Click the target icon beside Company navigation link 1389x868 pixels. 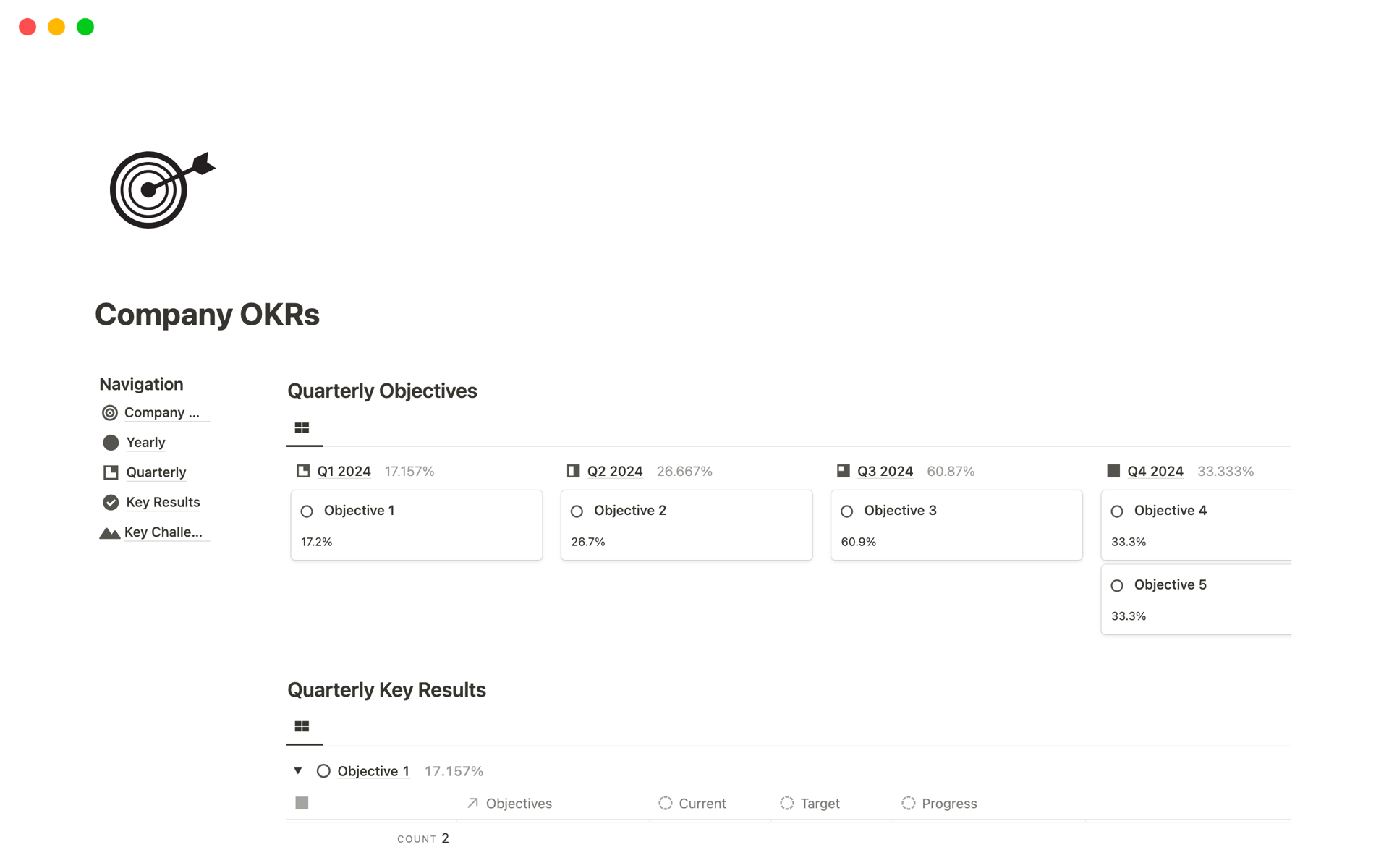(x=110, y=413)
